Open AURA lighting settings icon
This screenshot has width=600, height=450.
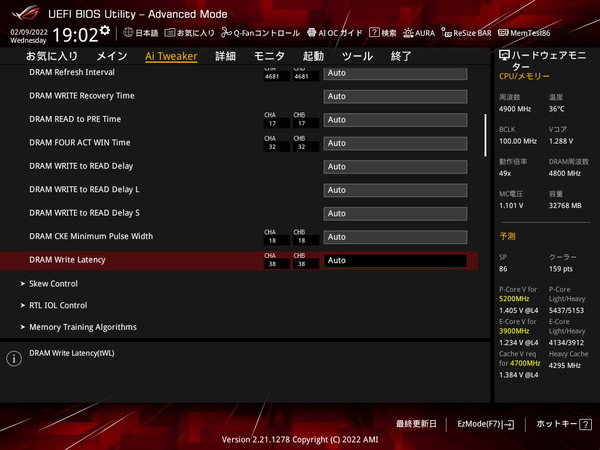[x=410, y=33]
